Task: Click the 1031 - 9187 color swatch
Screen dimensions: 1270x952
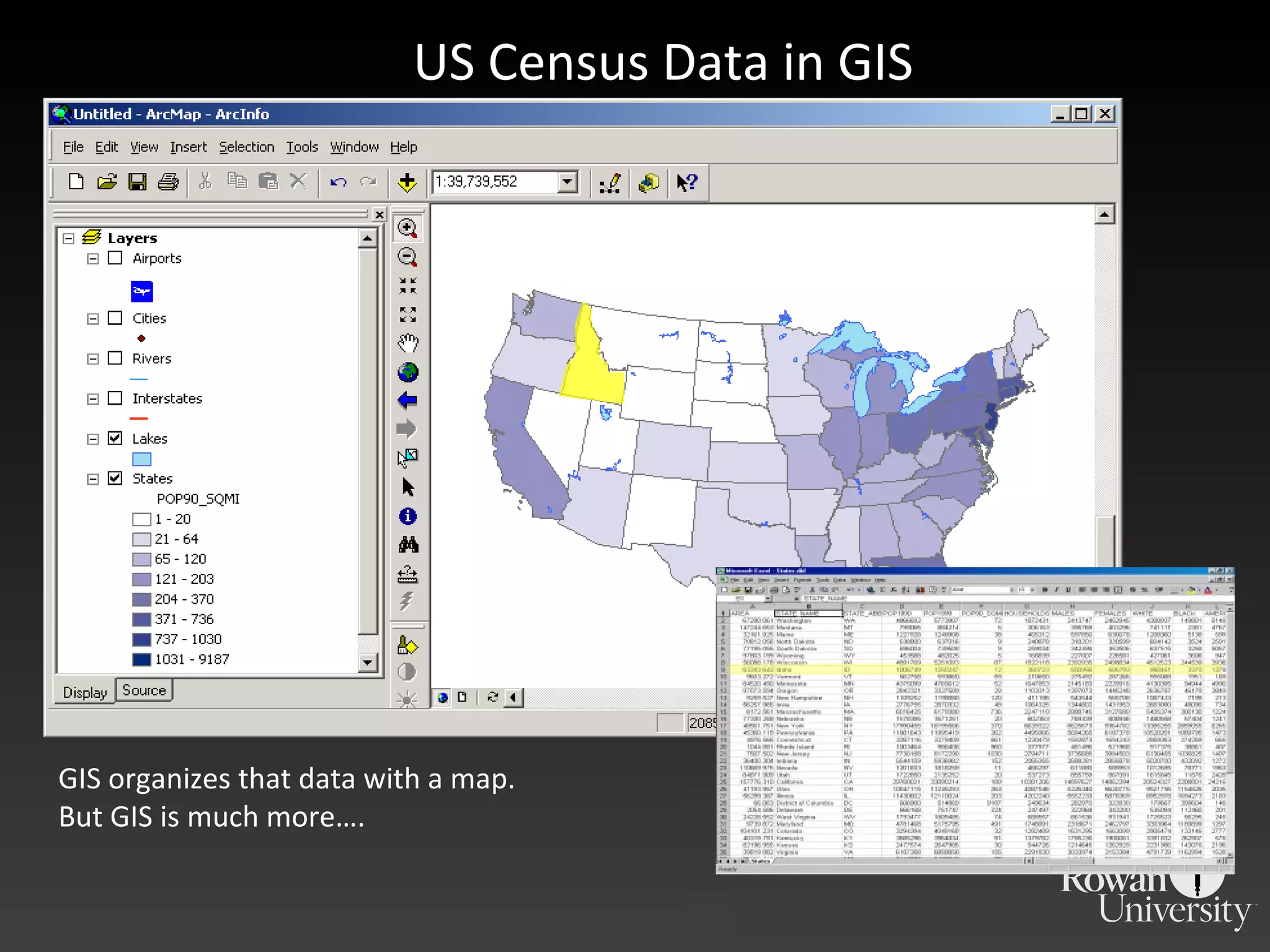Action: click(141, 659)
